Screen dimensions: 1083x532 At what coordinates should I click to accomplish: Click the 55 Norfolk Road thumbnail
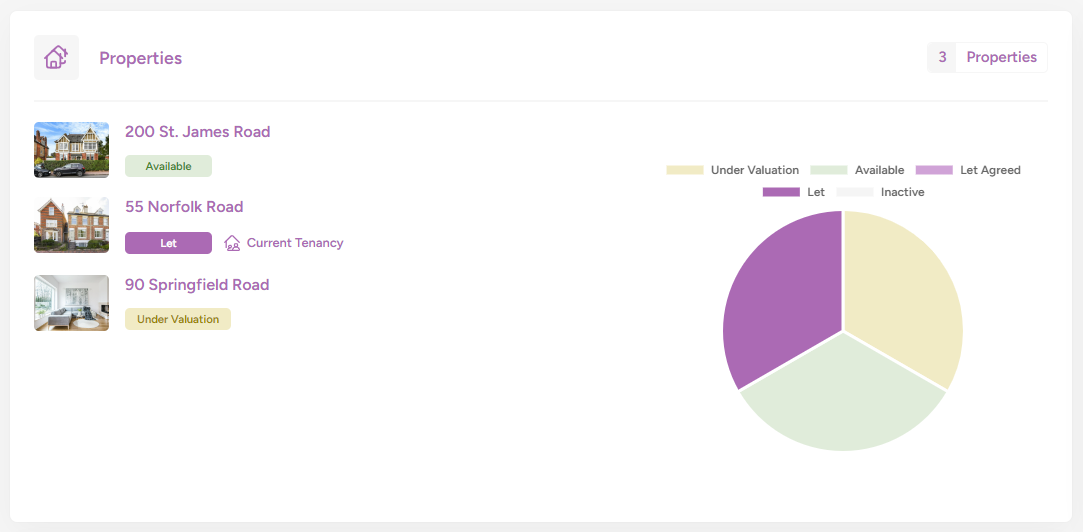(x=71, y=225)
